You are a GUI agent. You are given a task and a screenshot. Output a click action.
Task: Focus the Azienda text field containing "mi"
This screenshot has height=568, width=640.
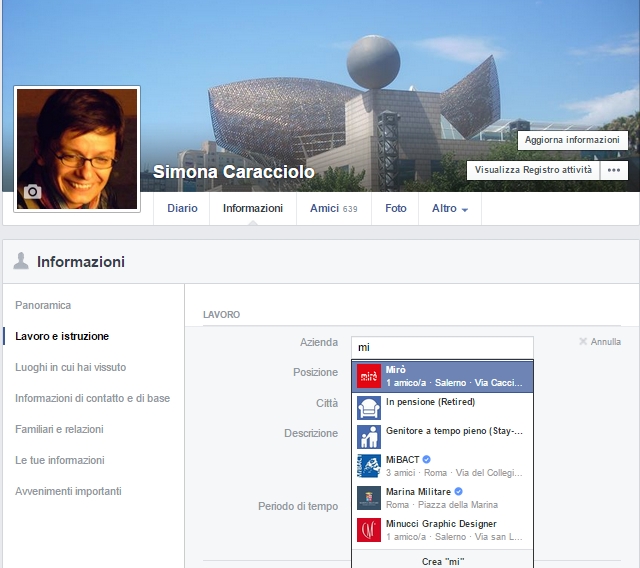click(x=442, y=347)
